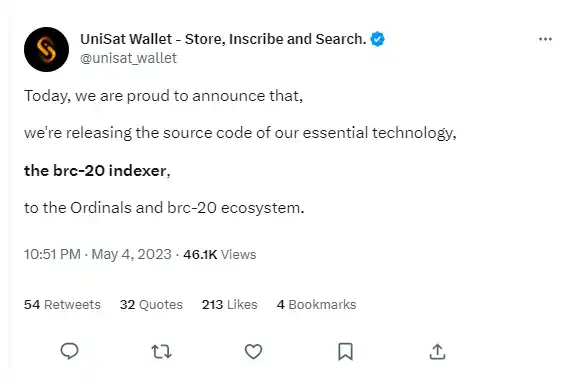Retweet using the retweet arrows icon

click(x=162, y=351)
